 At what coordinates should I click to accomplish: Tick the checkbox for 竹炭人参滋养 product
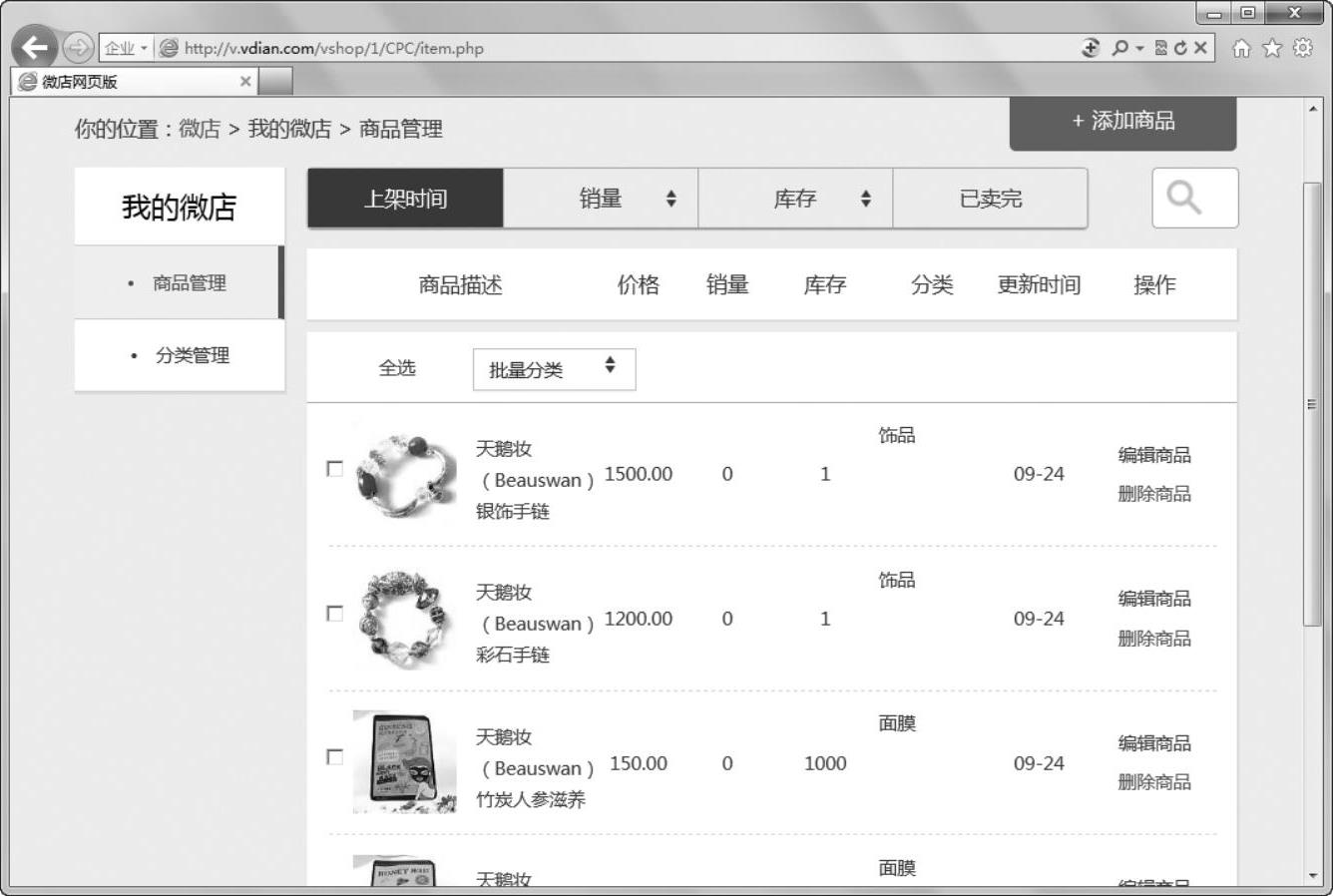coord(335,757)
